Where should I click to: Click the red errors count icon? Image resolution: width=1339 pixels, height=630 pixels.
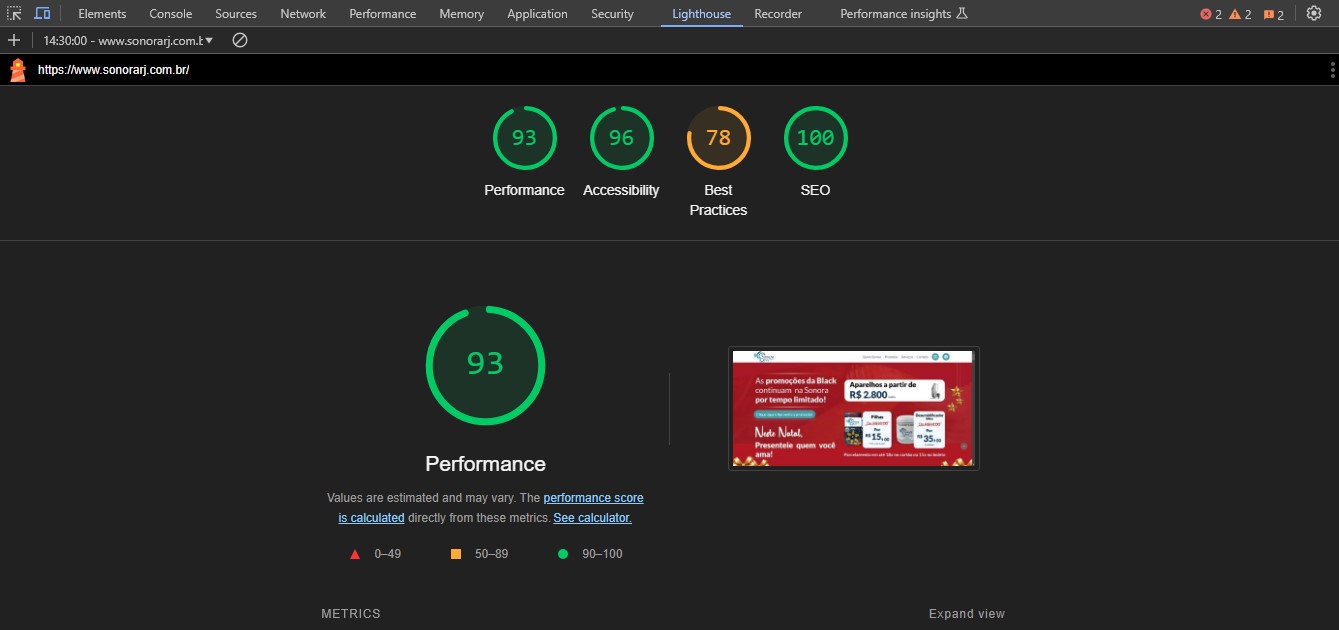(1211, 14)
